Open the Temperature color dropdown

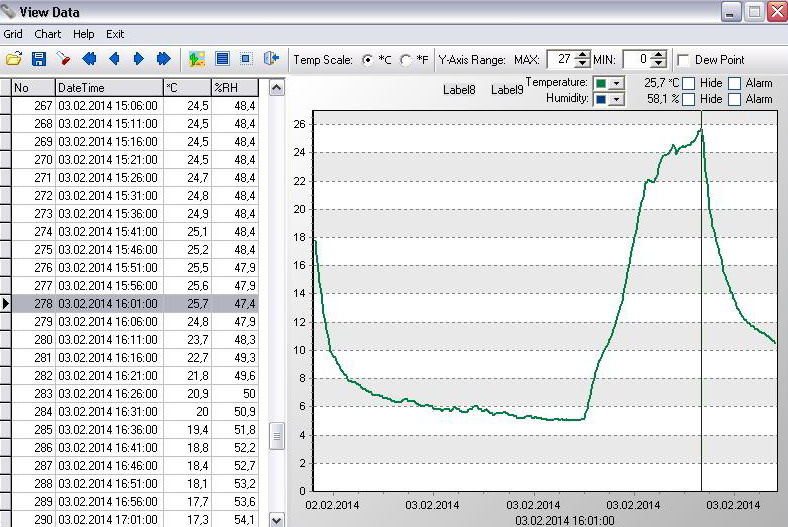[616, 83]
